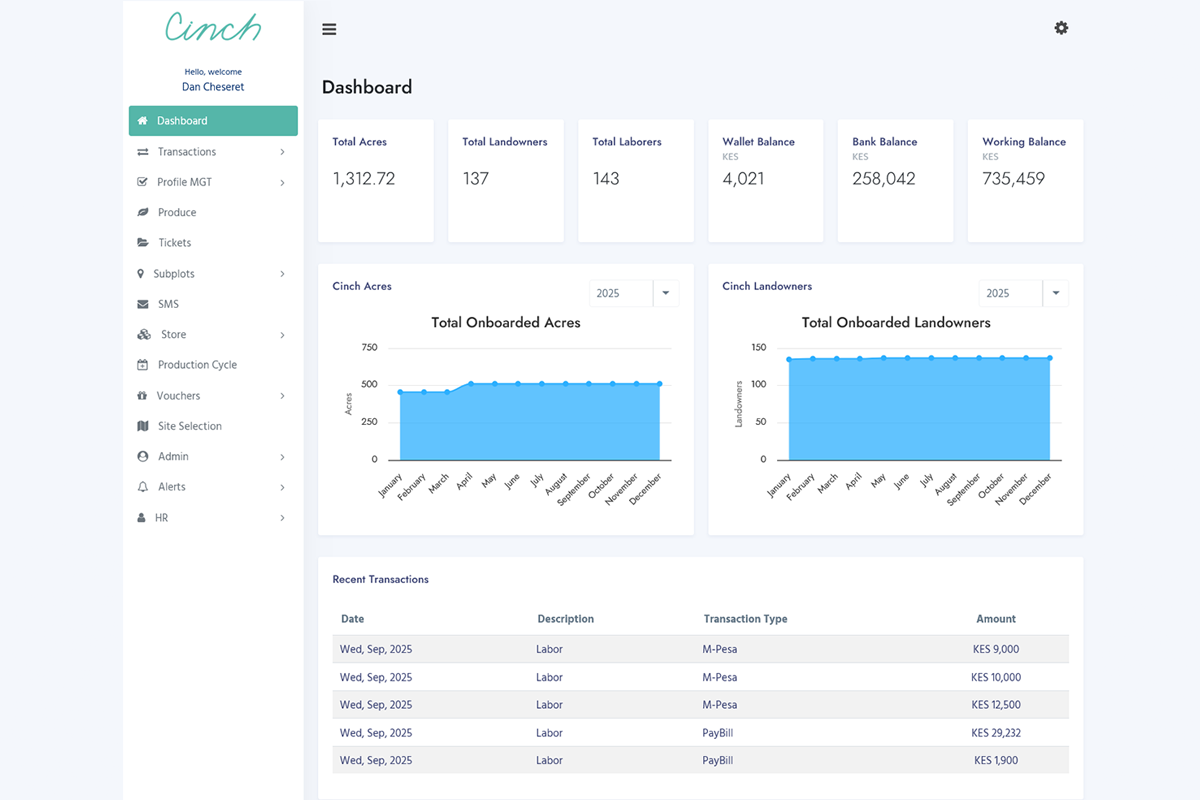Screen dimensions: 1200x800
Task: Click the Produce leaf icon
Action: (x=142, y=212)
